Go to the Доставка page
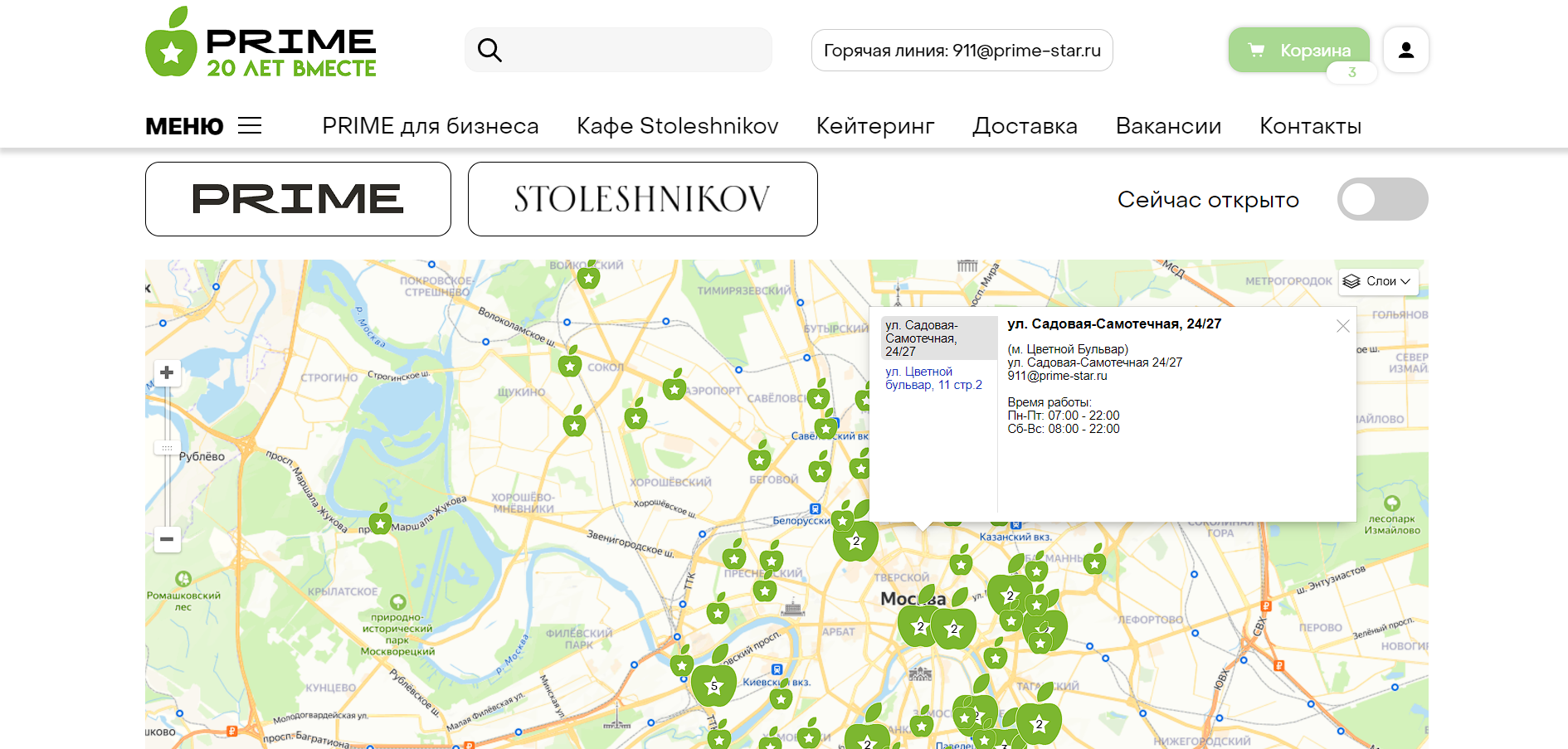The width and height of the screenshot is (1568, 749). click(1025, 126)
